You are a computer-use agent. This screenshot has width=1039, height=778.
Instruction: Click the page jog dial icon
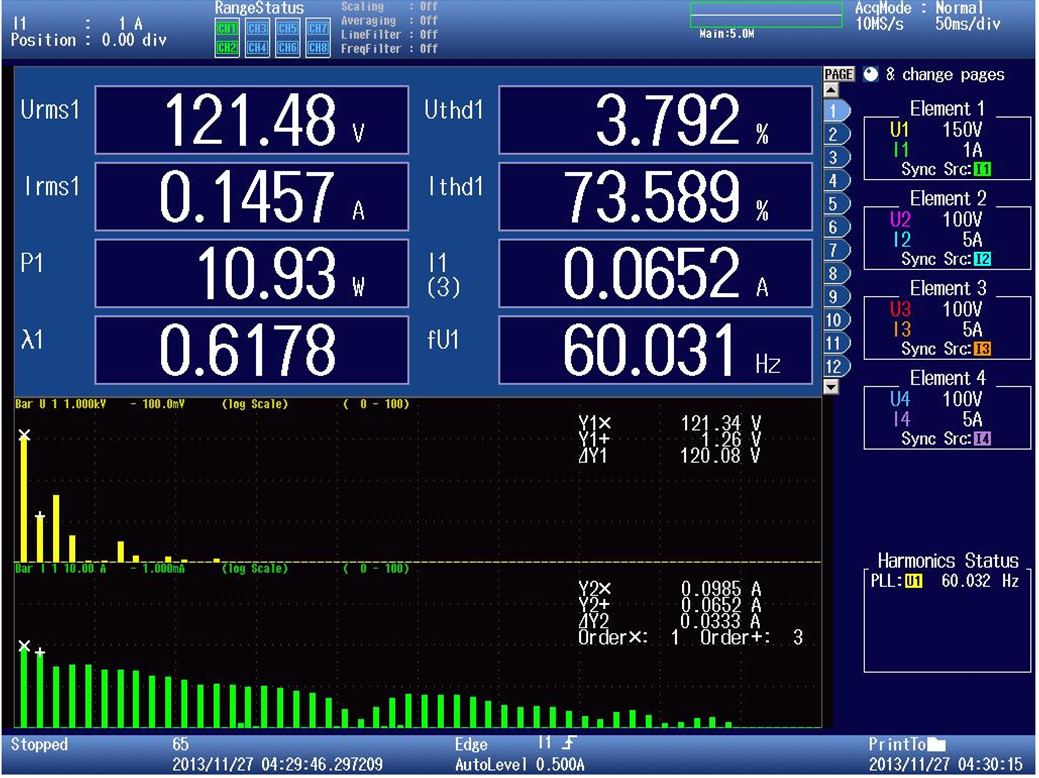click(869, 74)
